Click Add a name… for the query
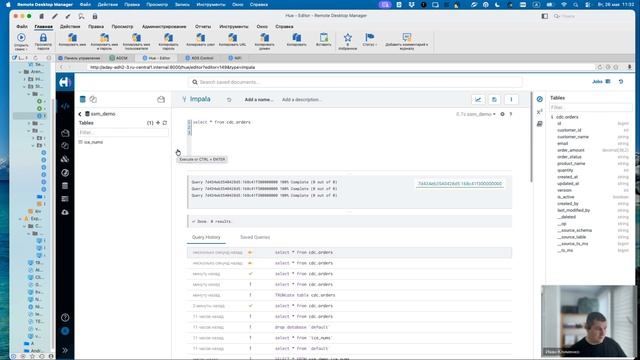Screen dimensions: 640x360 tap(259, 100)
